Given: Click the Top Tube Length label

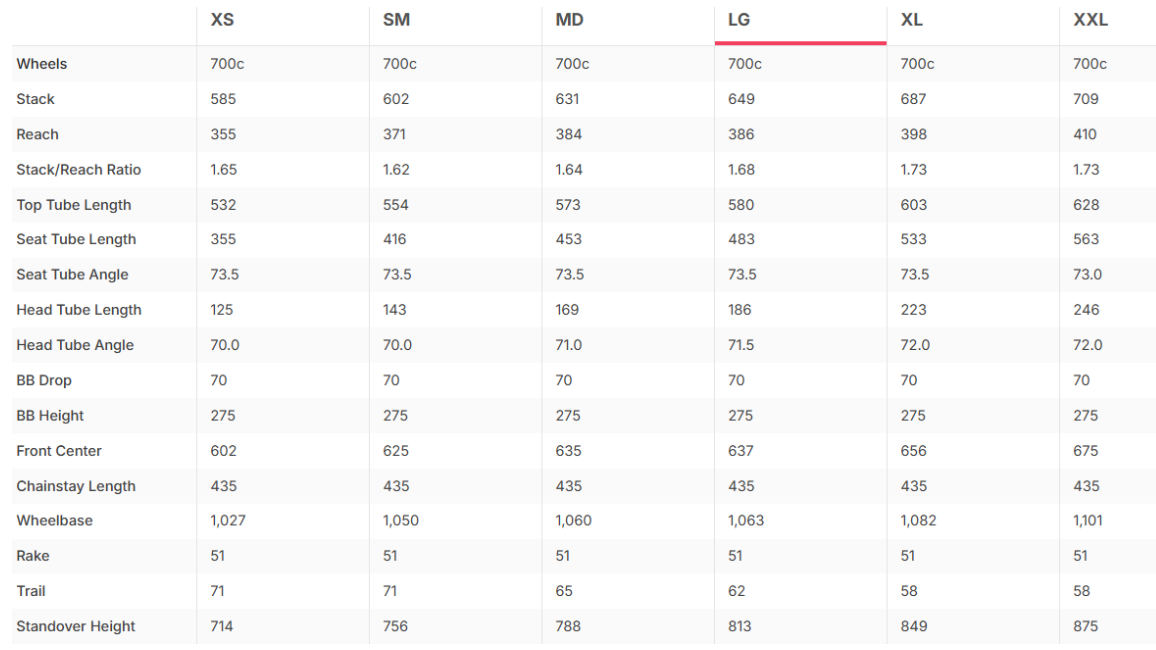Looking at the screenshot, I should [x=74, y=205].
